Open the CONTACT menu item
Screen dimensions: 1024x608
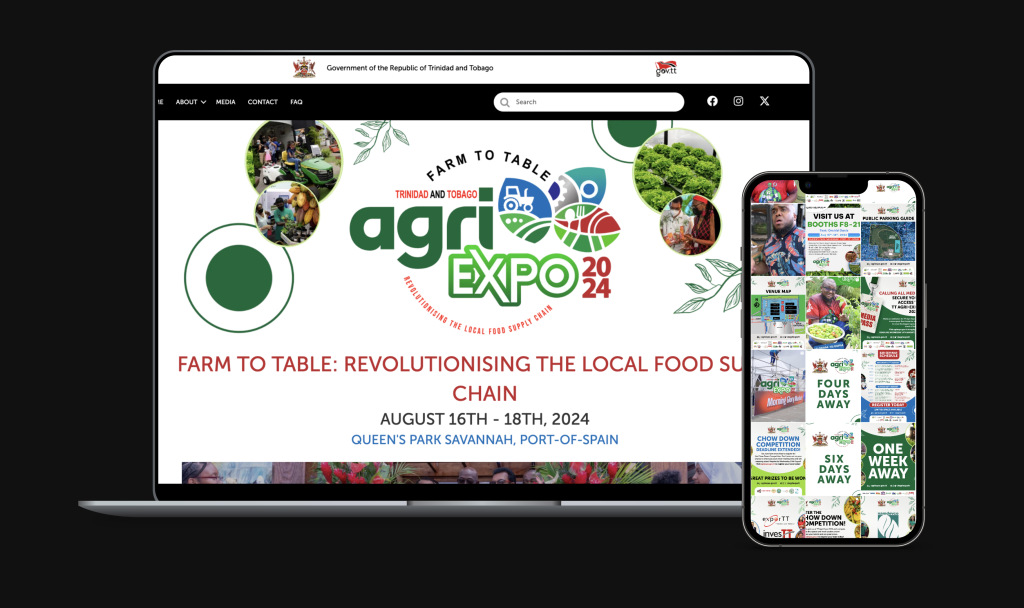pyautogui.click(x=263, y=102)
